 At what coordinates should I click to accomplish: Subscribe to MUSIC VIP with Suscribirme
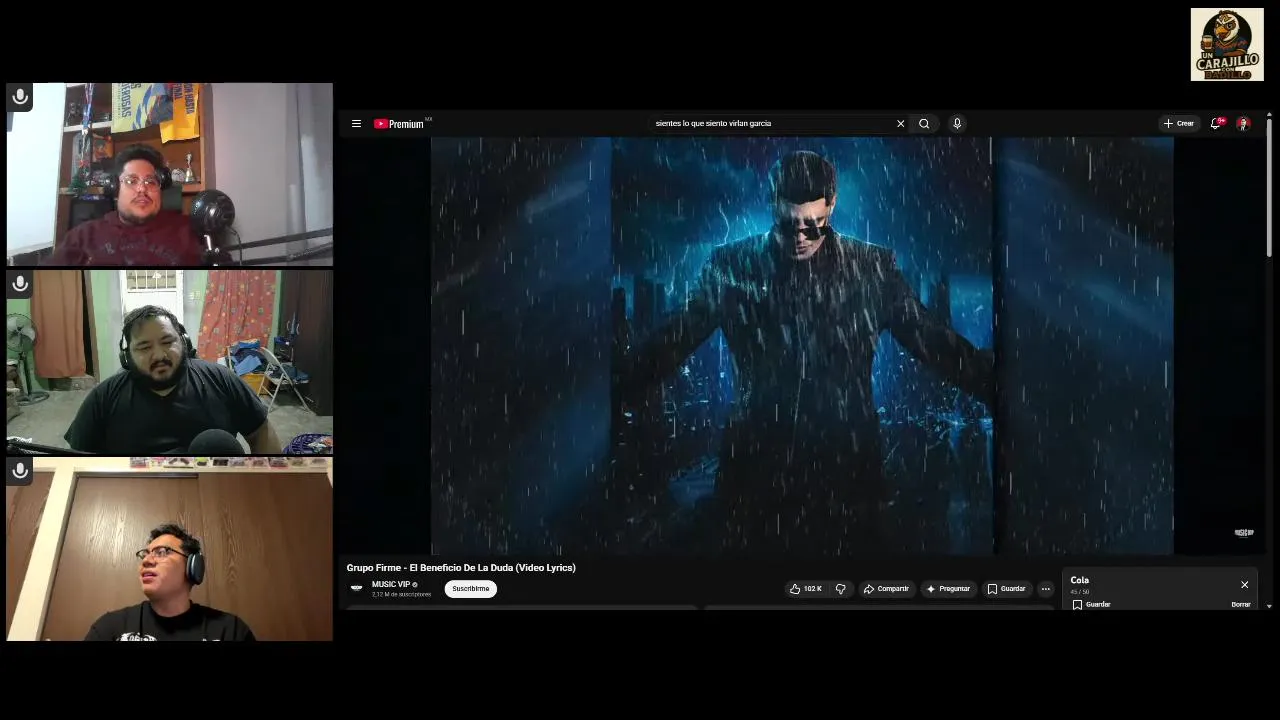pos(470,589)
